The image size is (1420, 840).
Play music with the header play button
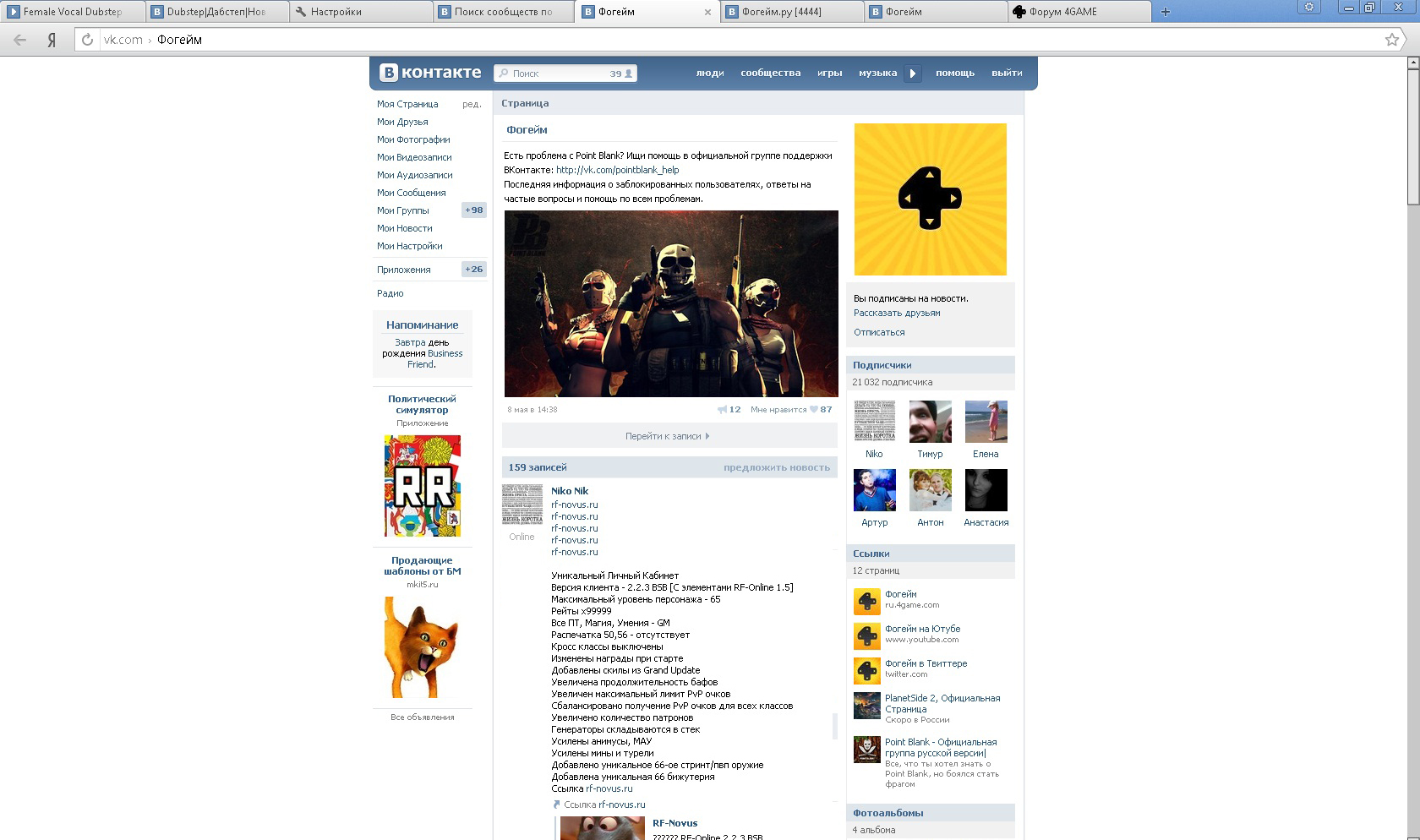tap(912, 74)
